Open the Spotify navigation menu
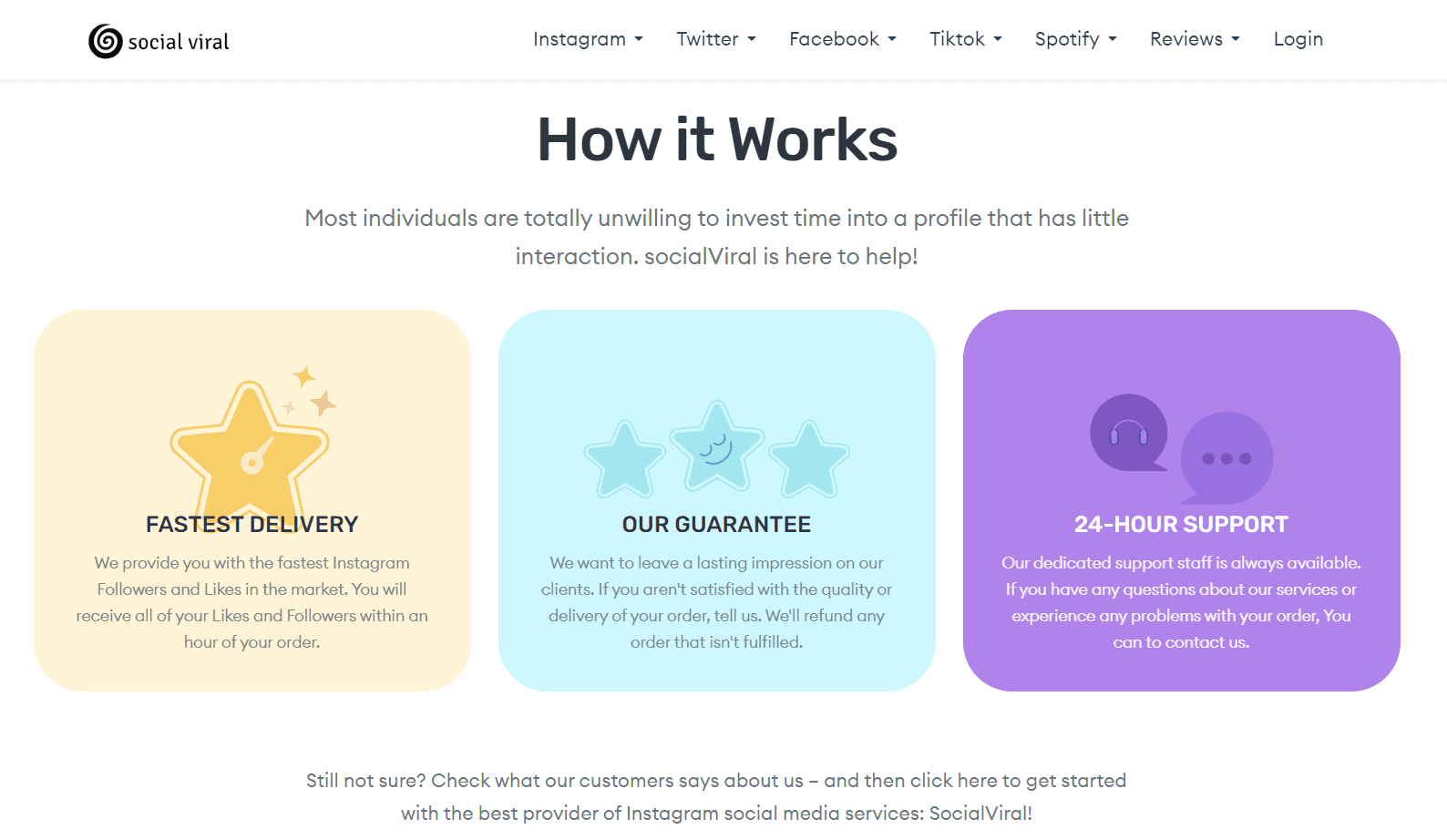Viewport: 1447px width, 840px height. pyautogui.click(x=1075, y=39)
